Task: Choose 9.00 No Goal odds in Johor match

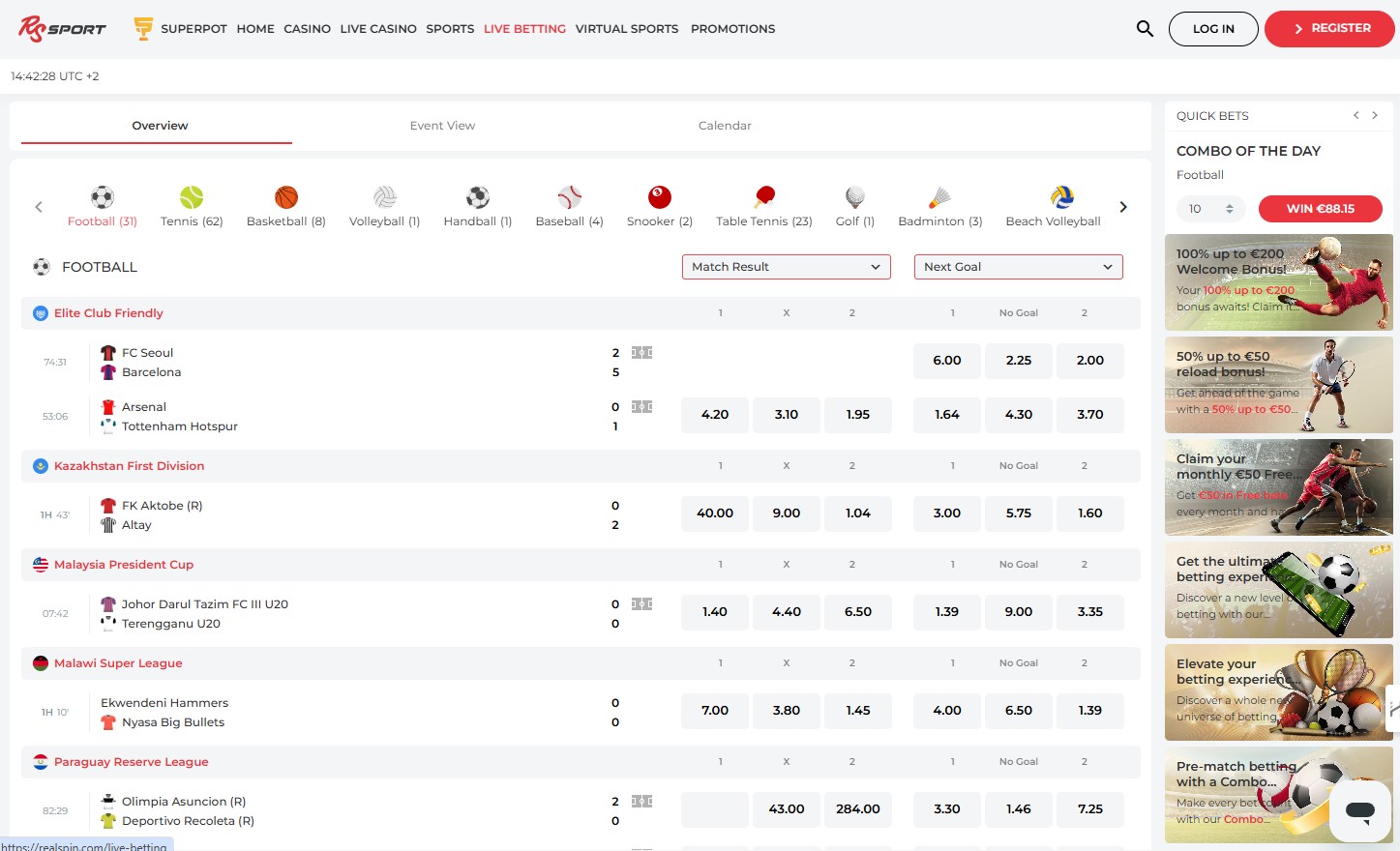Action: (1019, 612)
